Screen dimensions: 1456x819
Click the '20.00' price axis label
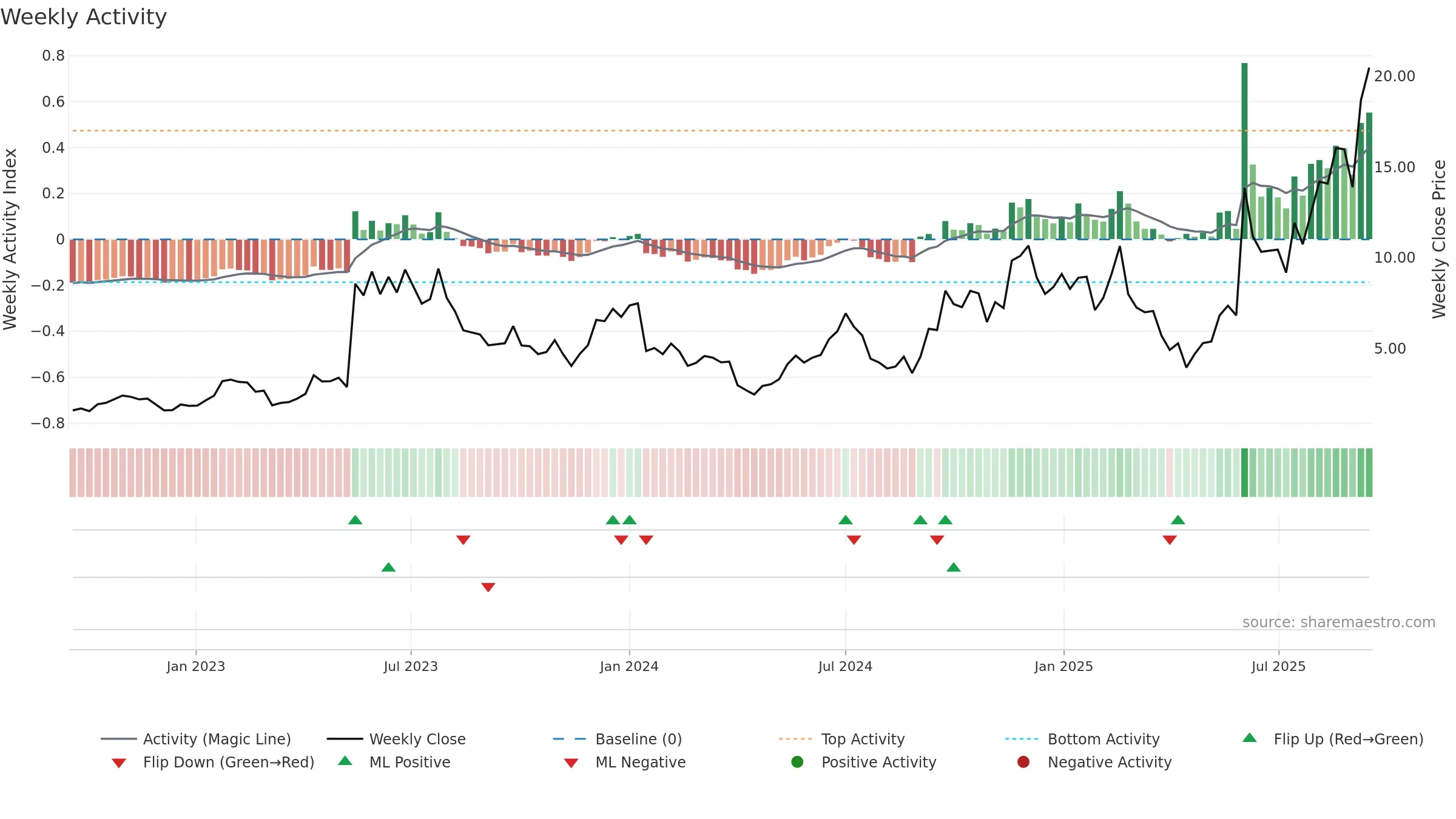click(x=1395, y=76)
